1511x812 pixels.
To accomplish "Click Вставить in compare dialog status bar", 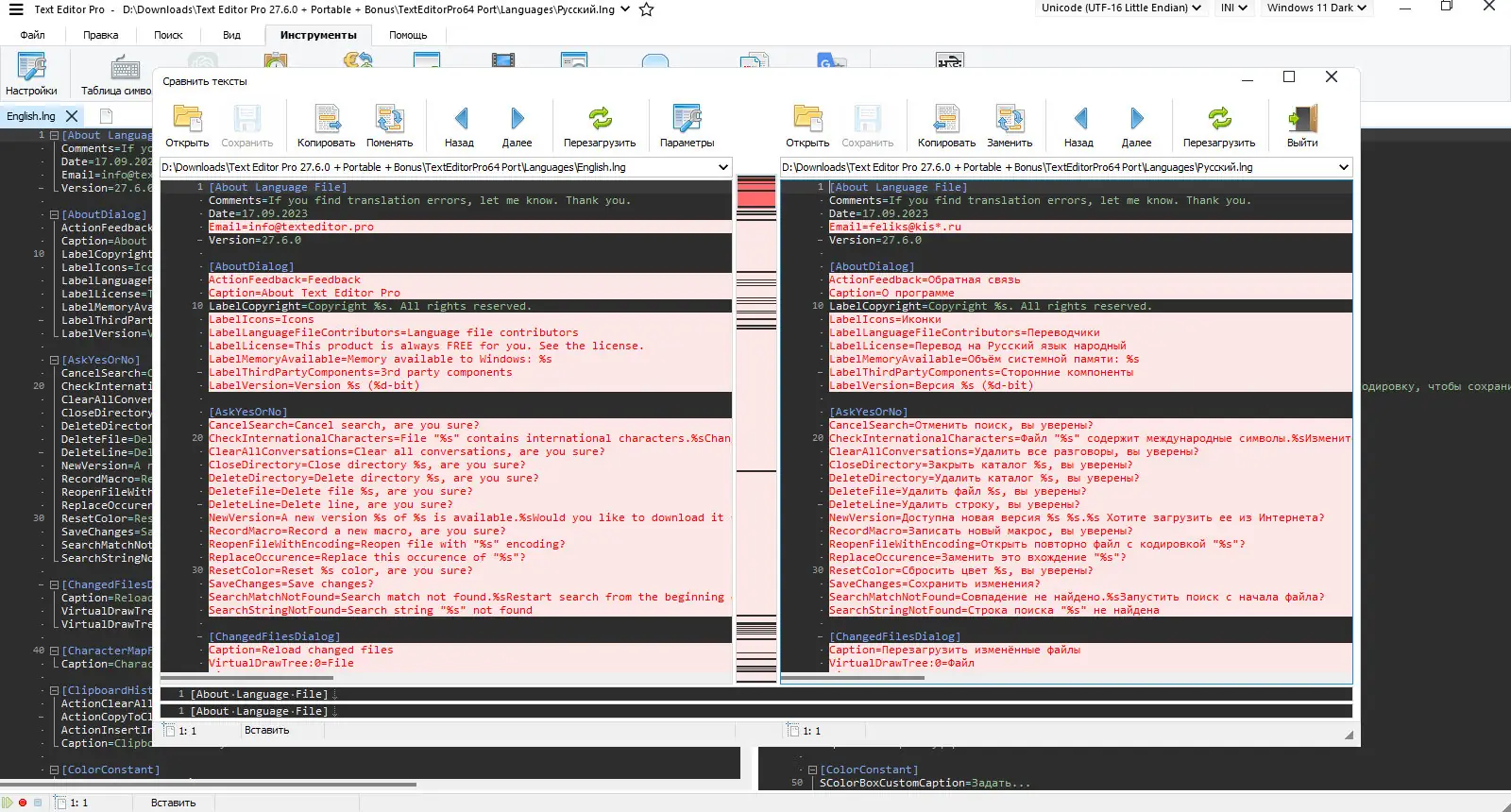I will point(266,730).
